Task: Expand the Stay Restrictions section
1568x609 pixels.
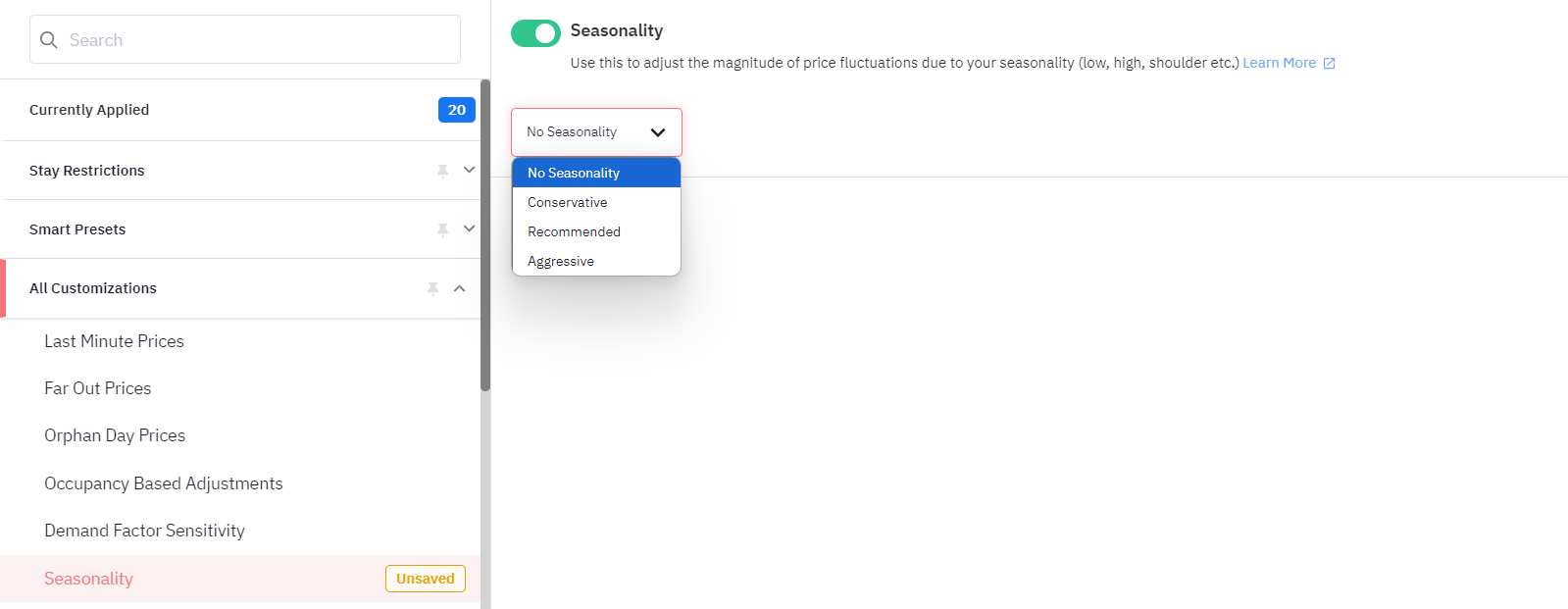Action: click(469, 170)
